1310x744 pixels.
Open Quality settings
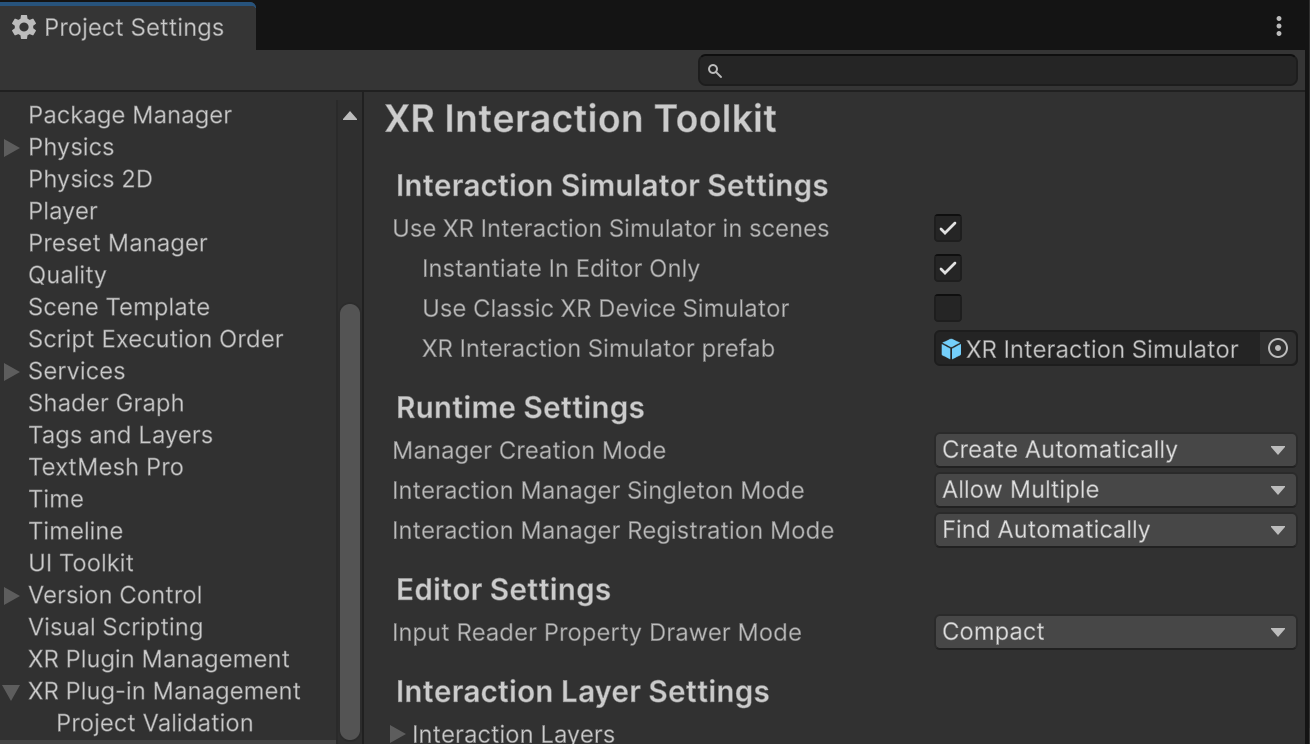[x=67, y=275]
